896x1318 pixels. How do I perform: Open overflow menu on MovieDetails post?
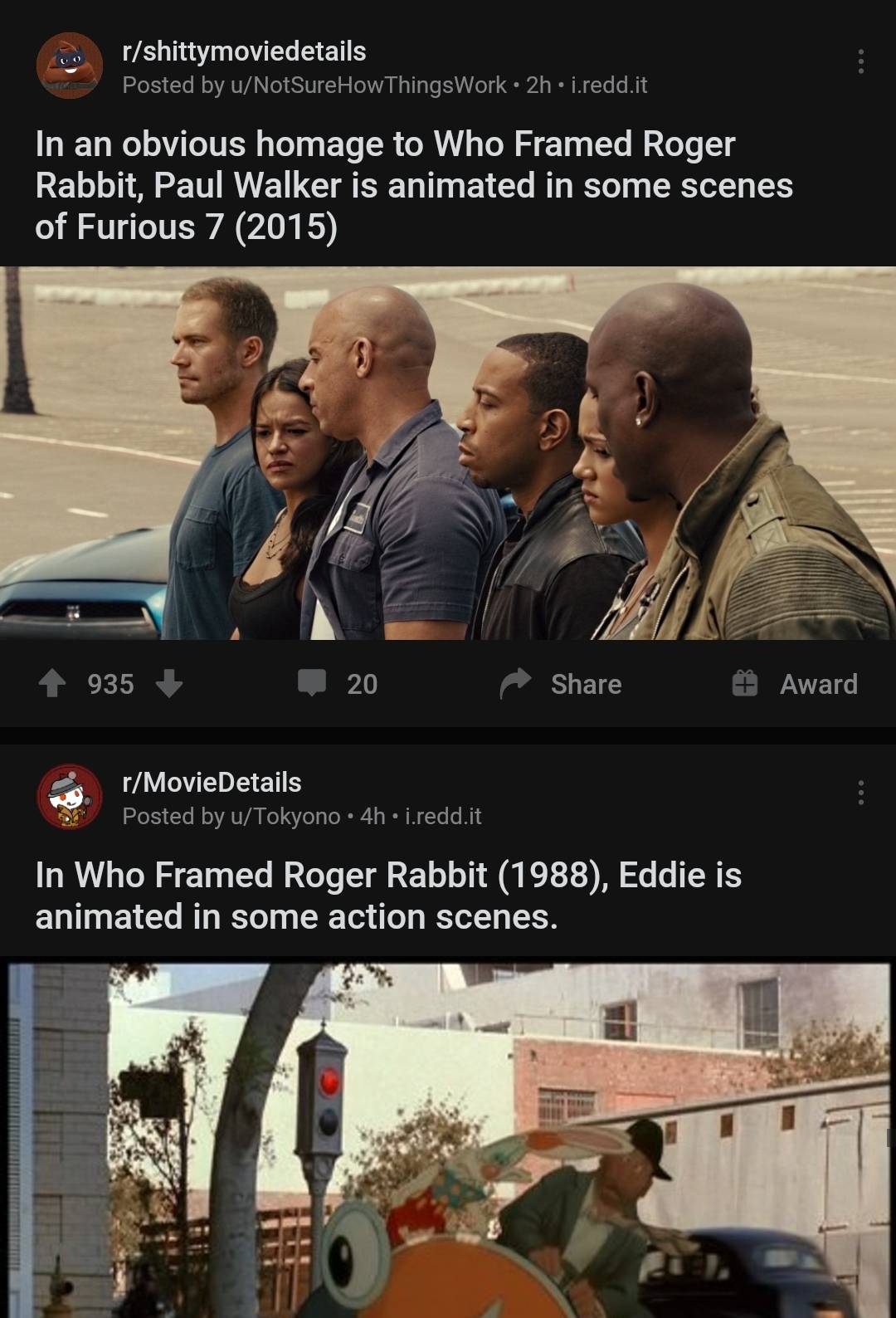pyautogui.click(x=860, y=793)
